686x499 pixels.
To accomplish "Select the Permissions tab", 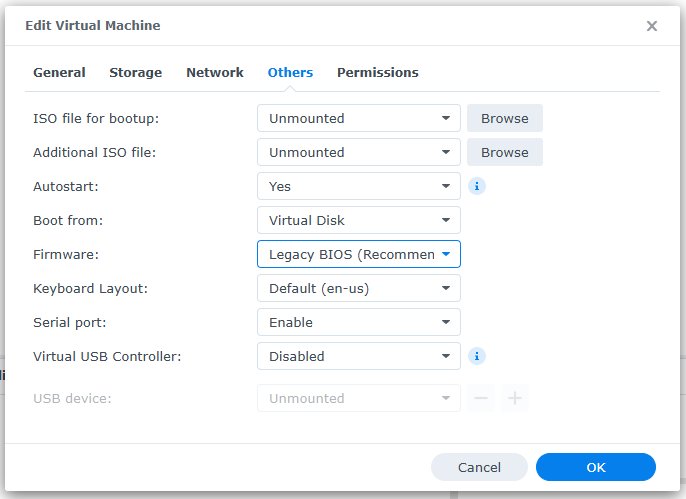I will coord(378,72).
